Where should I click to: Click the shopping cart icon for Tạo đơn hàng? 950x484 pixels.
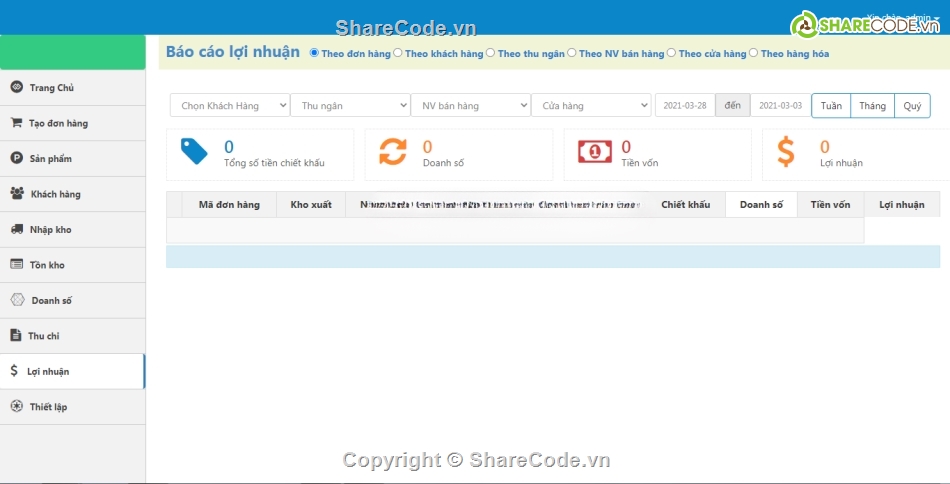point(16,122)
